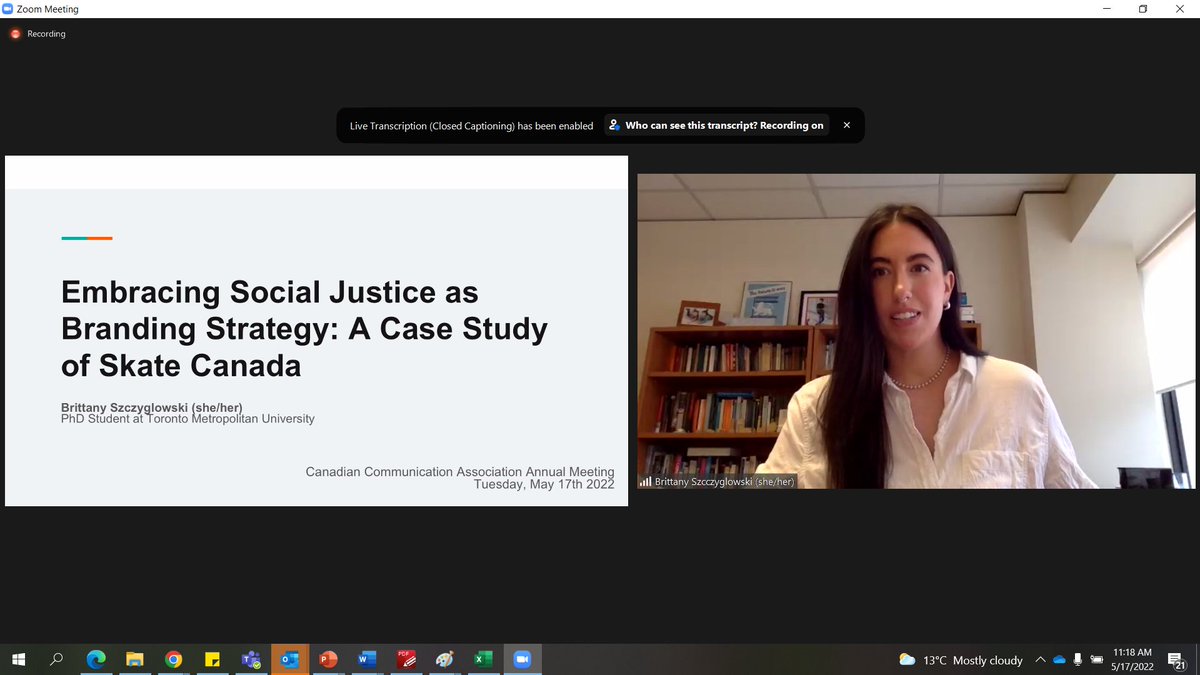Viewport: 1200px width, 675px height.
Task: Click the Live Transcription enabled message
Action: click(x=471, y=125)
